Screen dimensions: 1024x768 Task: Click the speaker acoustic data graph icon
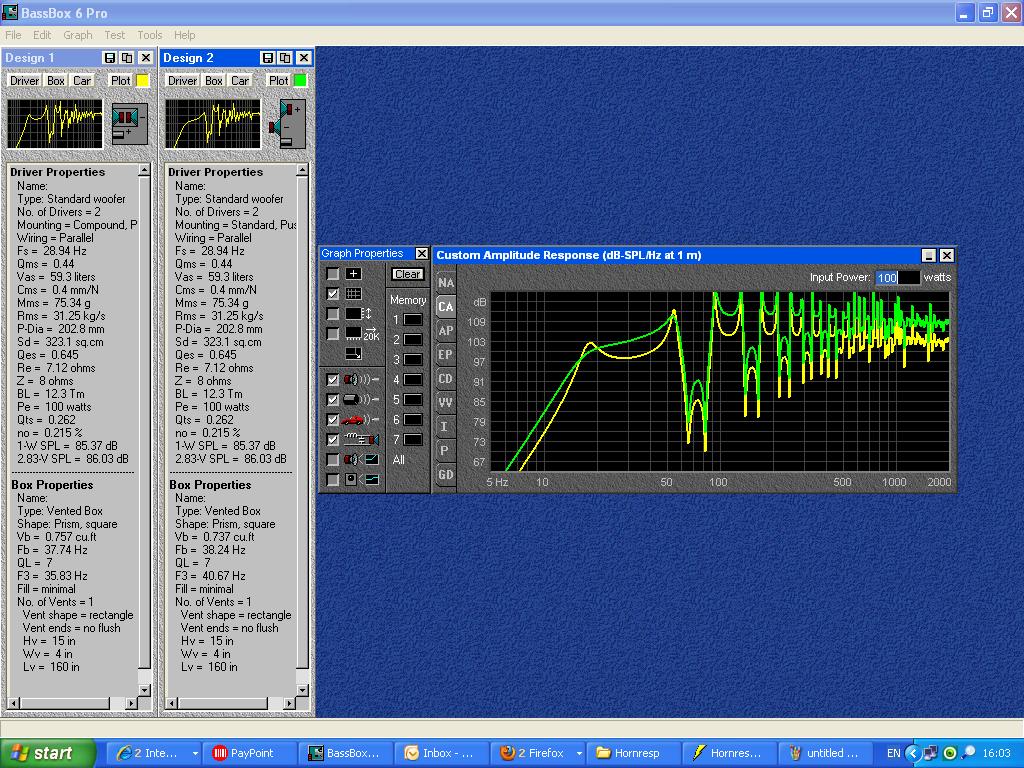[x=361, y=460]
